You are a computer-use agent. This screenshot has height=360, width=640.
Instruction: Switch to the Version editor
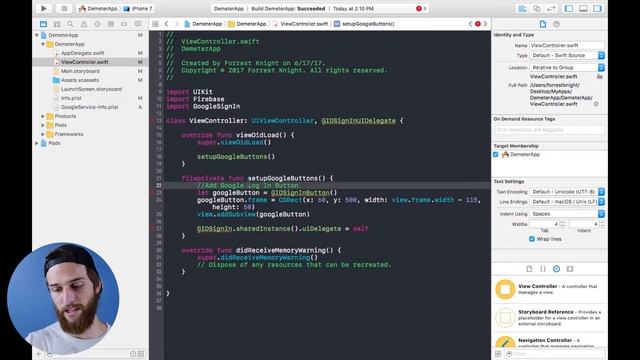coord(551,9)
